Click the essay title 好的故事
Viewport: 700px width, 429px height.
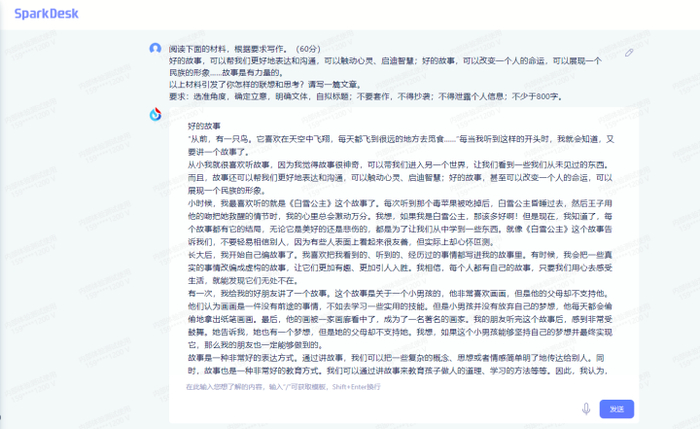(x=204, y=126)
